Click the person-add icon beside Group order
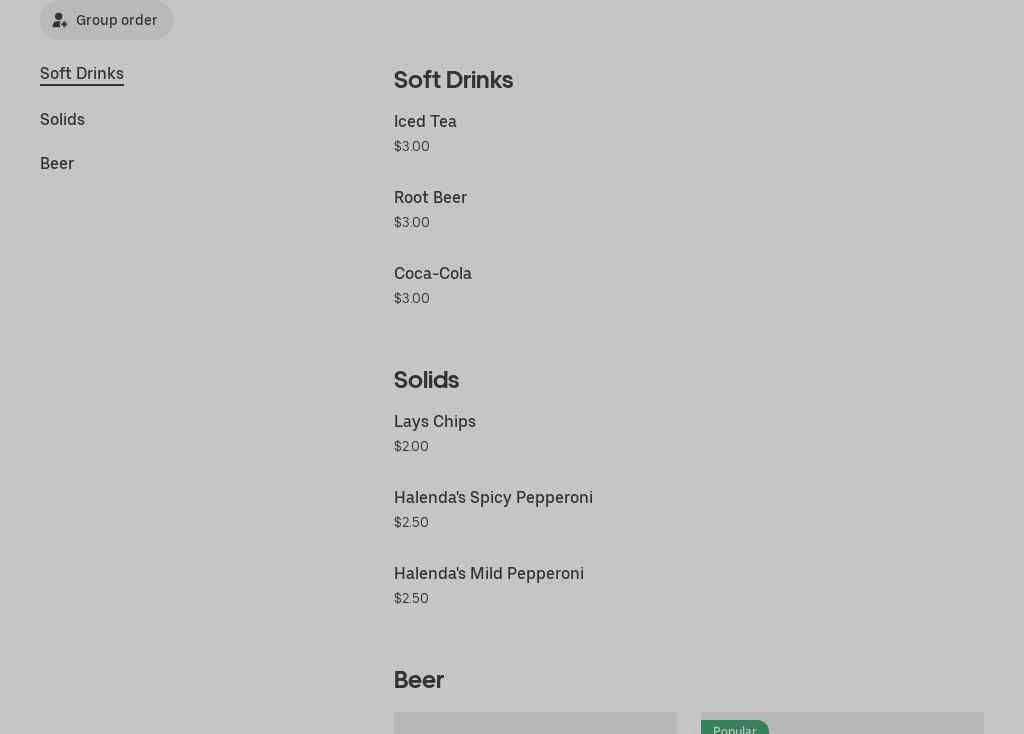Screen dimensions: 1024x734 60,20
